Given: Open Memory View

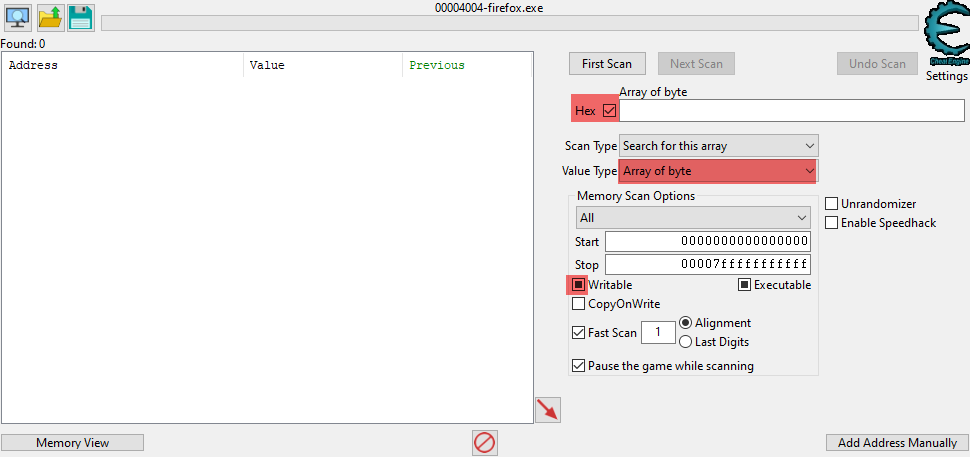Looking at the screenshot, I should click(x=72, y=443).
